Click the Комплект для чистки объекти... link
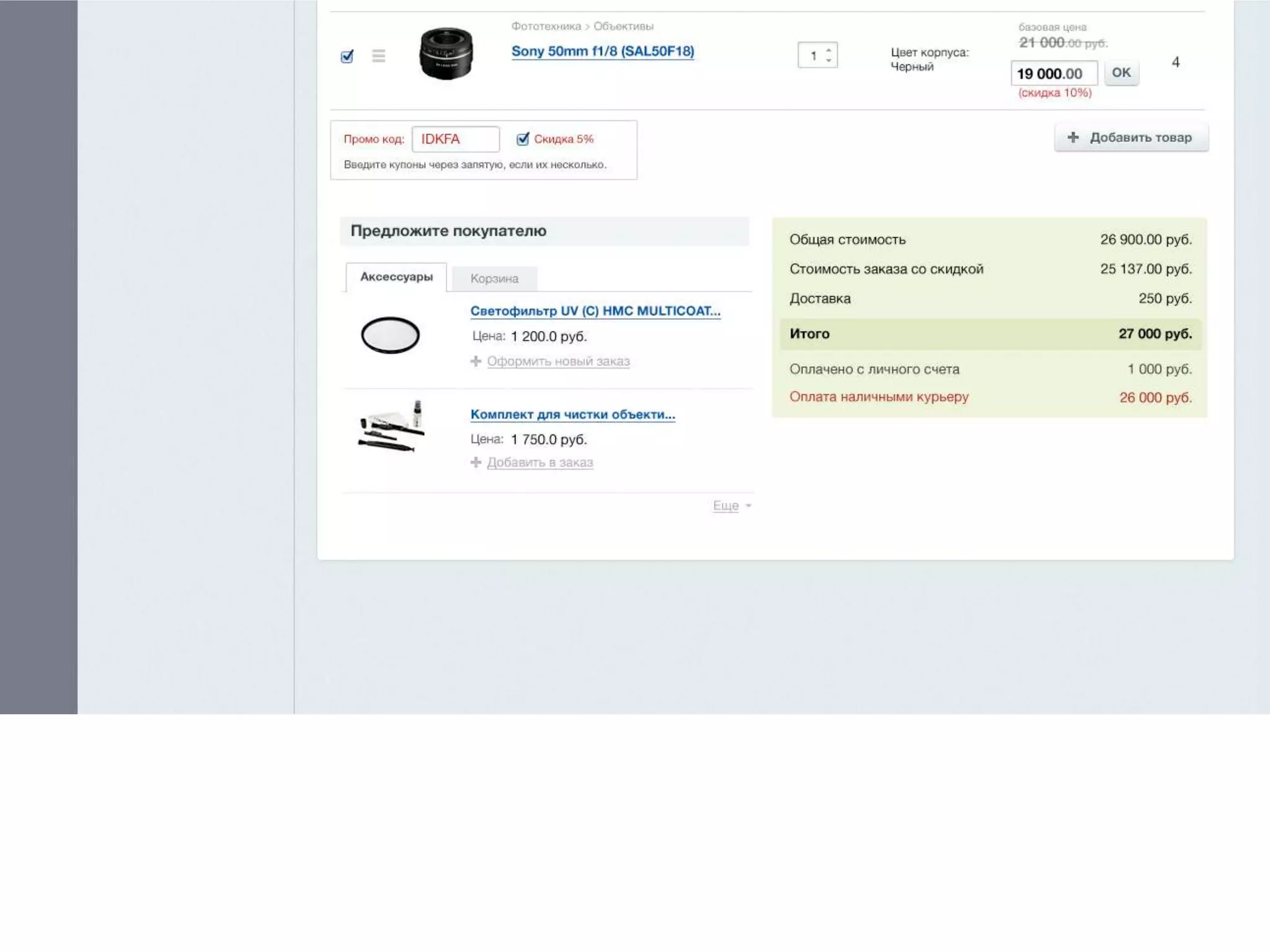The width and height of the screenshot is (1270, 952). pyautogui.click(x=572, y=414)
